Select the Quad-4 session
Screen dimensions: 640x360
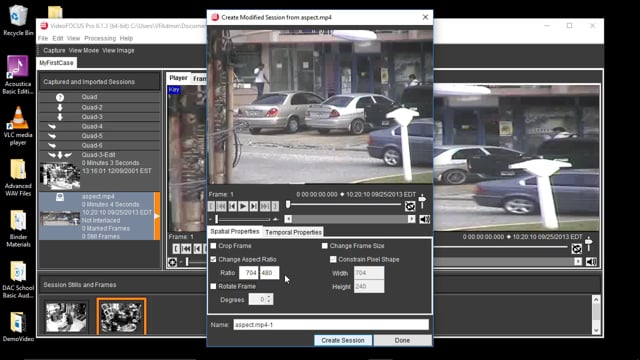(x=100, y=127)
